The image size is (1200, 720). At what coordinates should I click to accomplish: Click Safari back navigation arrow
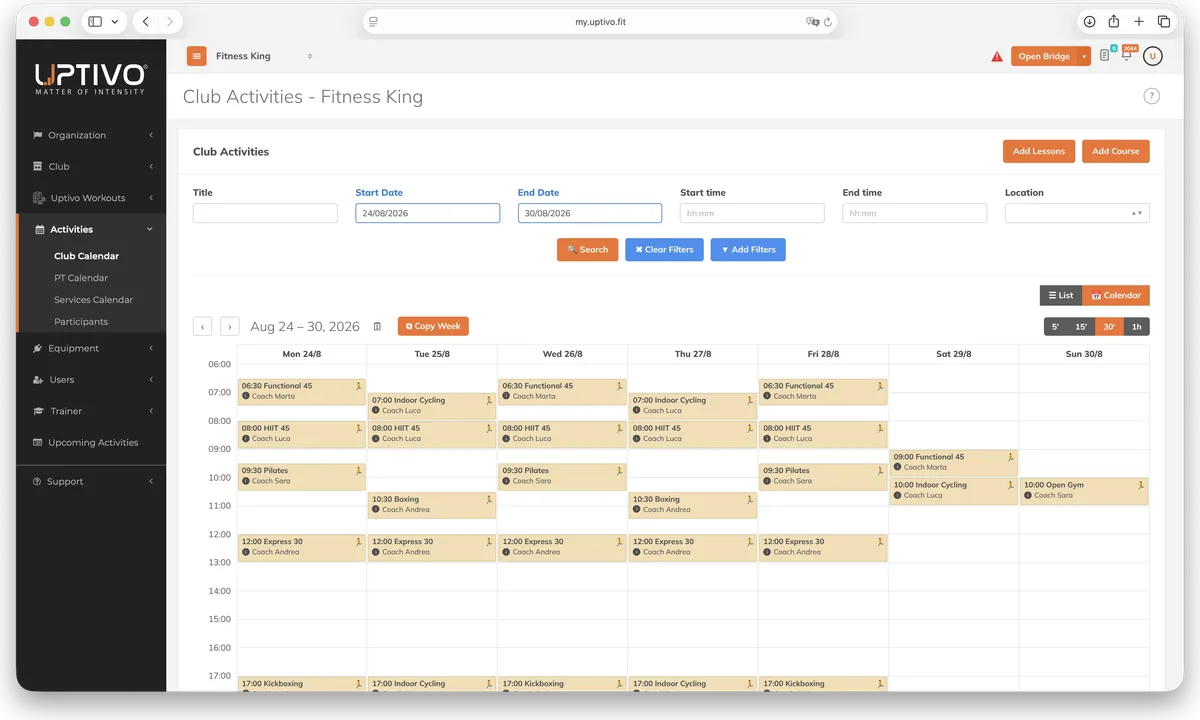point(146,21)
